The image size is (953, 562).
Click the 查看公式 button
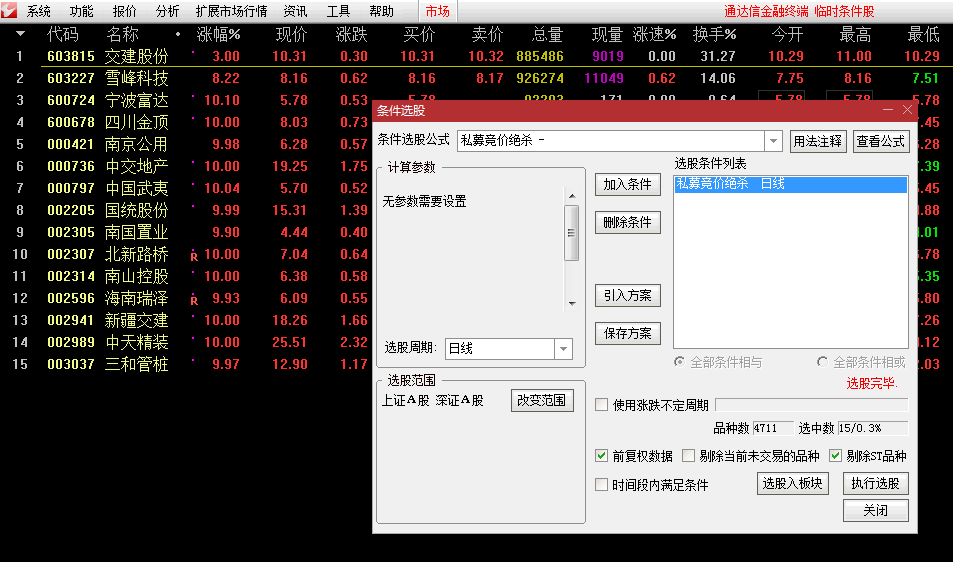click(x=881, y=142)
